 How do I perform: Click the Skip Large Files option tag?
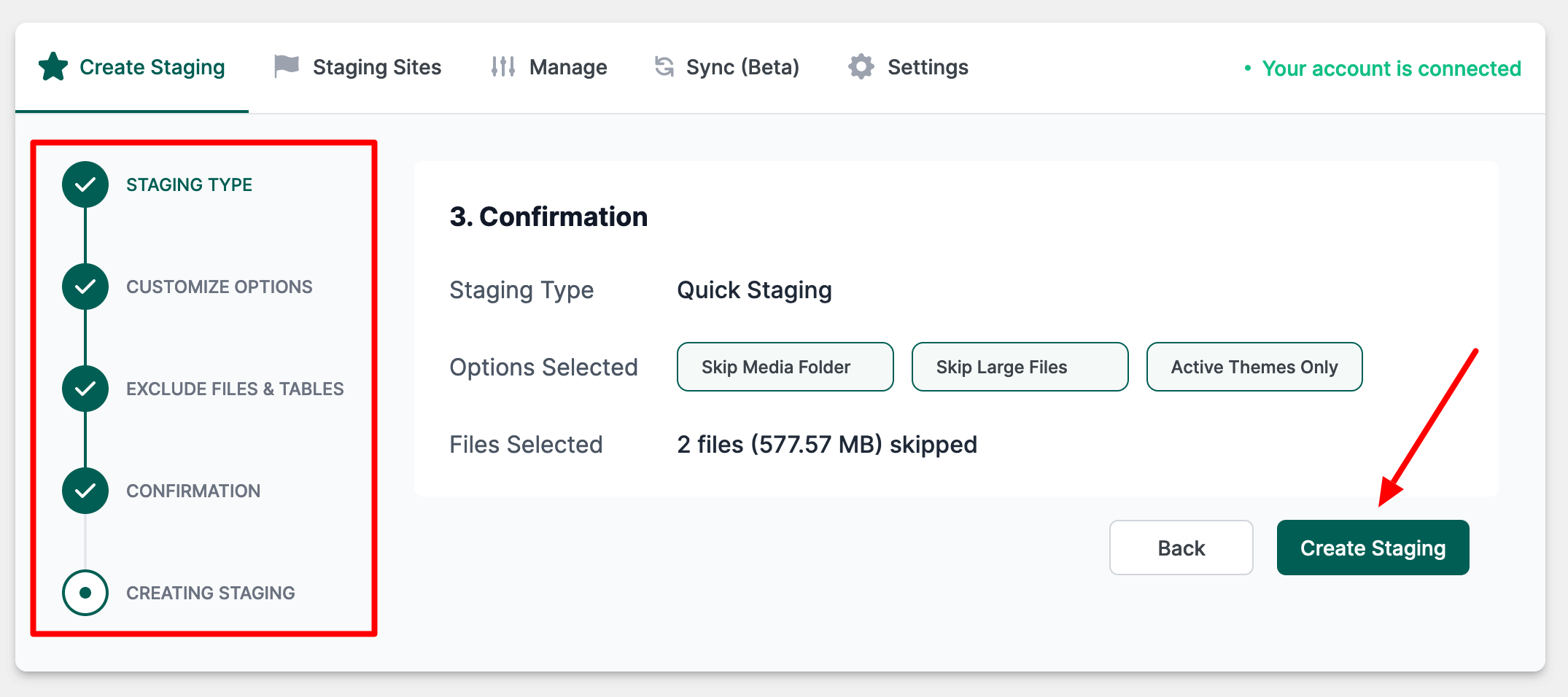(1020, 367)
